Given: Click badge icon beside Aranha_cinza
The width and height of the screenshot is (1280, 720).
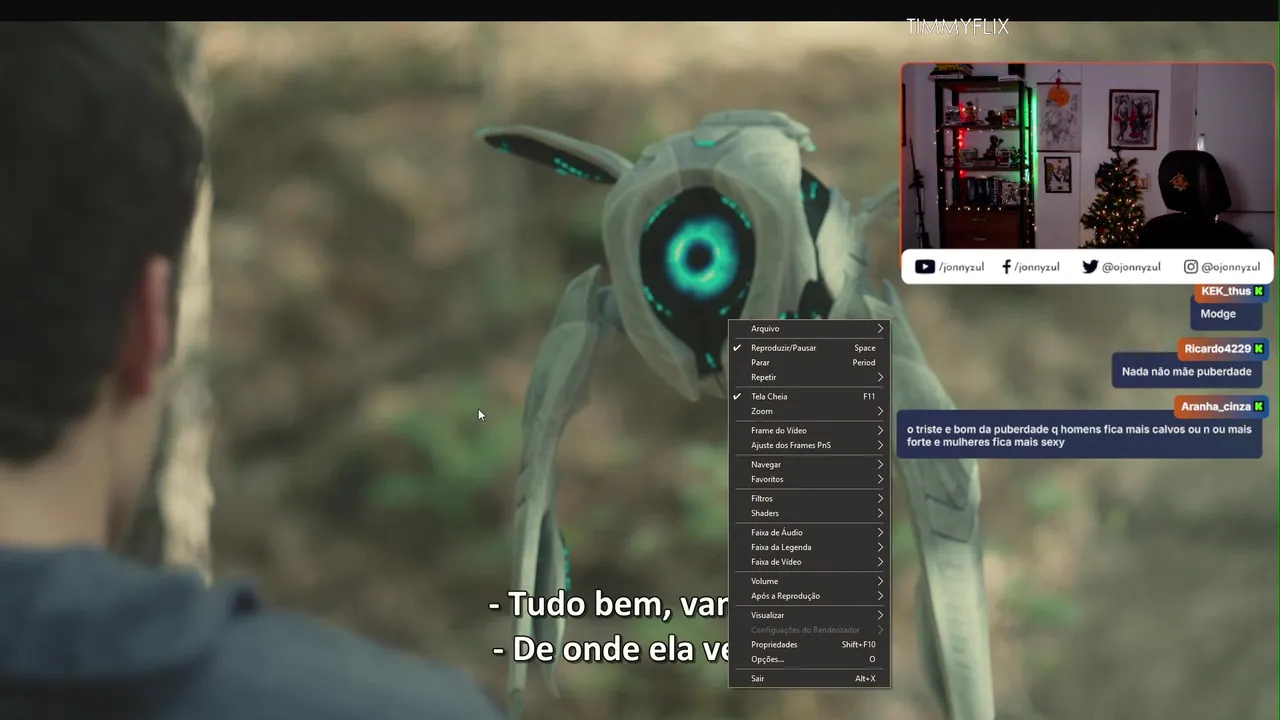Looking at the screenshot, I should pyautogui.click(x=1259, y=407).
